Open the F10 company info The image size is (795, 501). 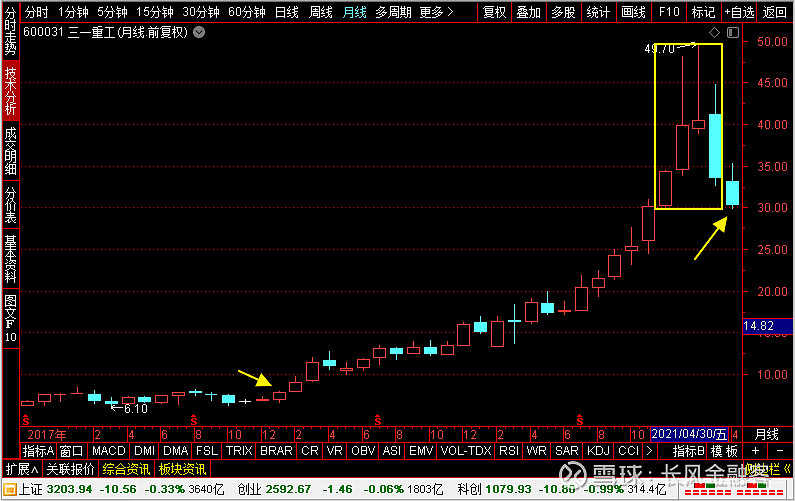click(669, 12)
